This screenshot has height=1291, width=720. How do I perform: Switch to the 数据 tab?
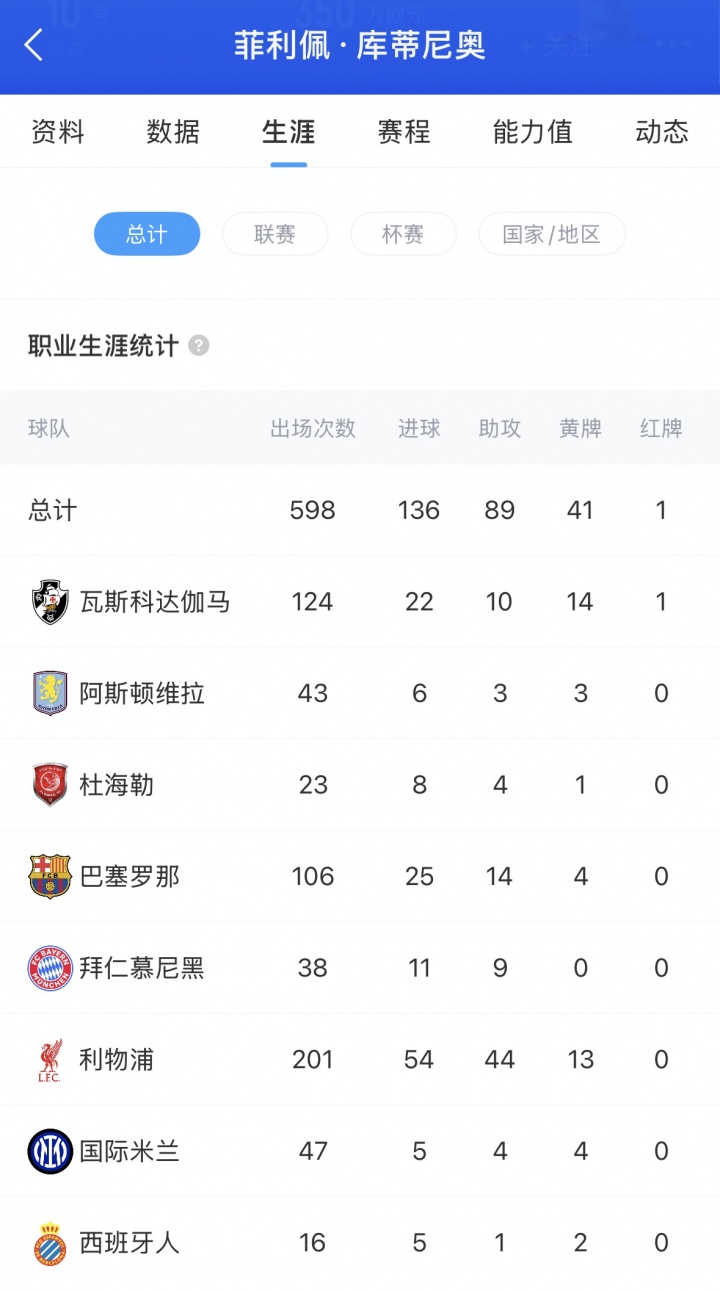click(x=173, y=132)
